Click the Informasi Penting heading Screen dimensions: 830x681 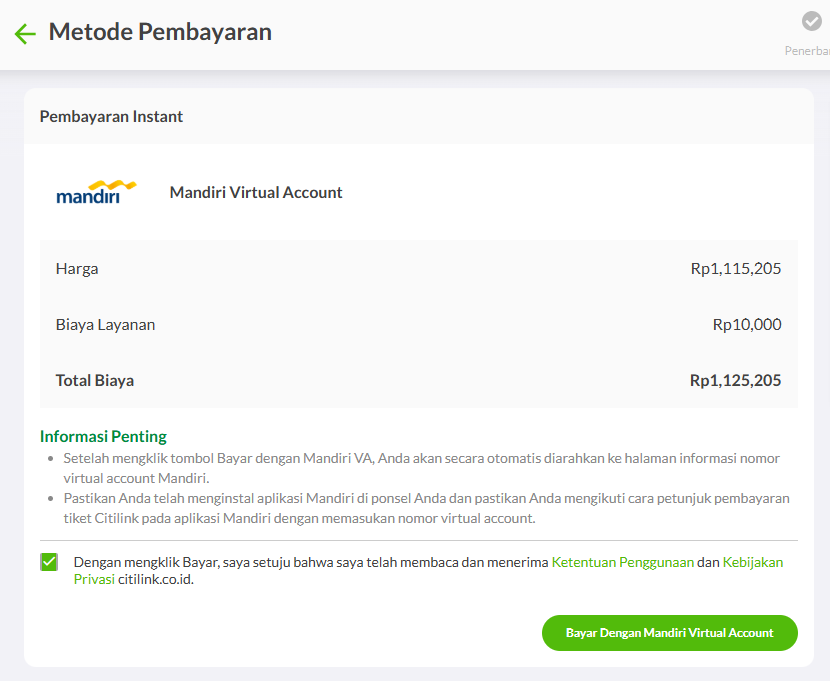(x=103, y=437)
